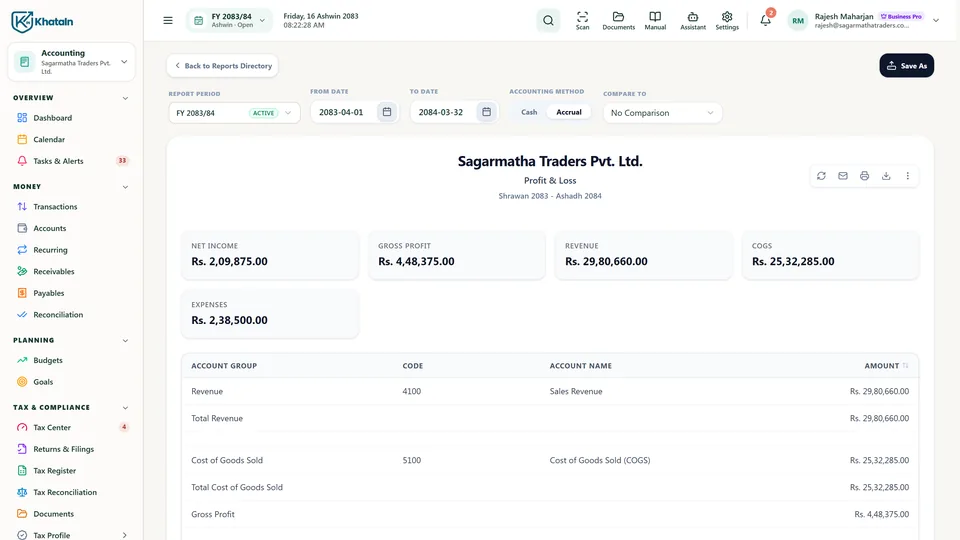960x540 pixels.
Task: Expand the Accounting company switcher
Action: pos(72,62)
